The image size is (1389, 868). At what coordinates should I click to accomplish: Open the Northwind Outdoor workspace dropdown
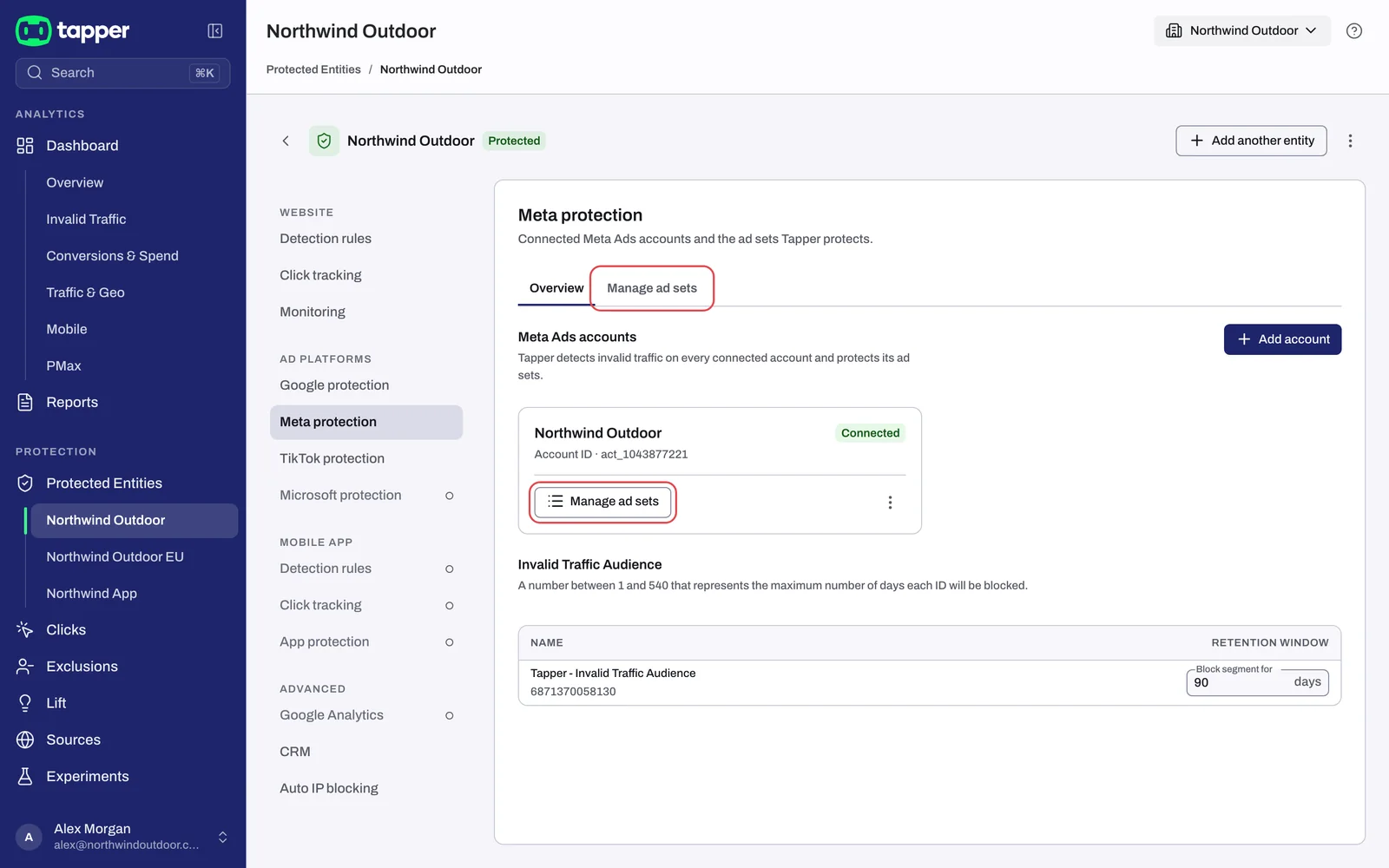(1241, 31)
